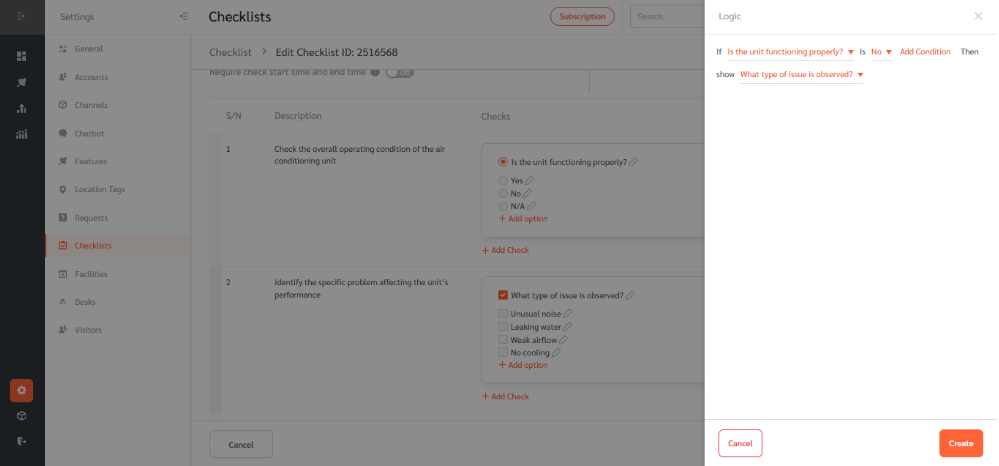999x466 pixels.
Task: Check the 'No cooling' checkbox
Action: [x=503, y=353]
